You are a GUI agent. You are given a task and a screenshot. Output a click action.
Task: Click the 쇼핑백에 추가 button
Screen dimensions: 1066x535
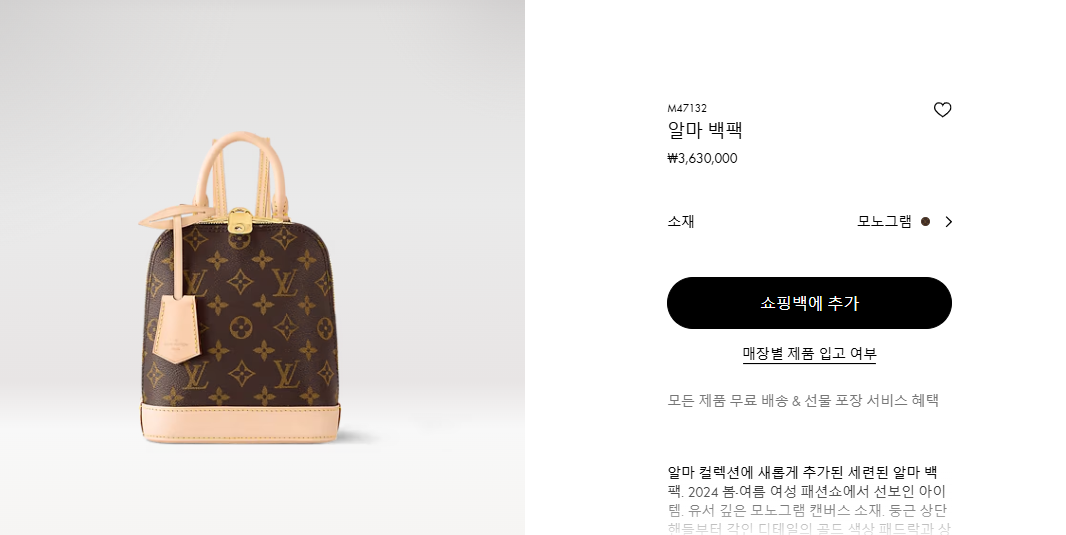(809, 303)
